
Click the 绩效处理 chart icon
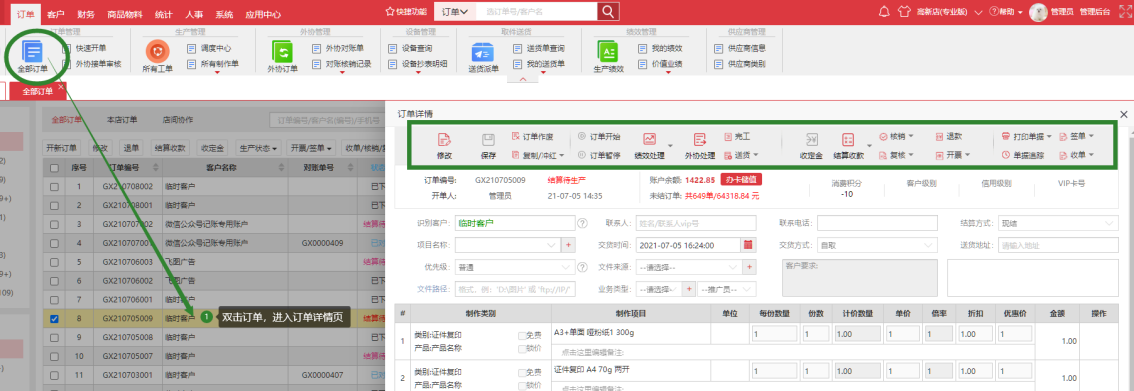point(649,140)
